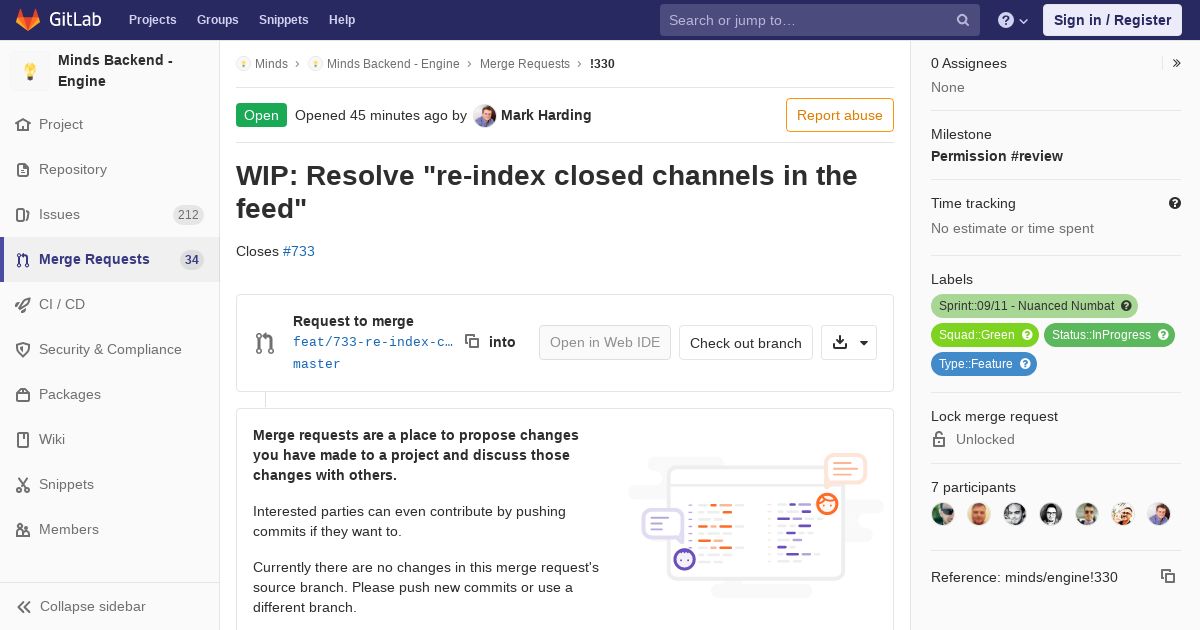Copy reference minds/engine!330 icon
1200x630 pixels.
[x=1168, y=576]
